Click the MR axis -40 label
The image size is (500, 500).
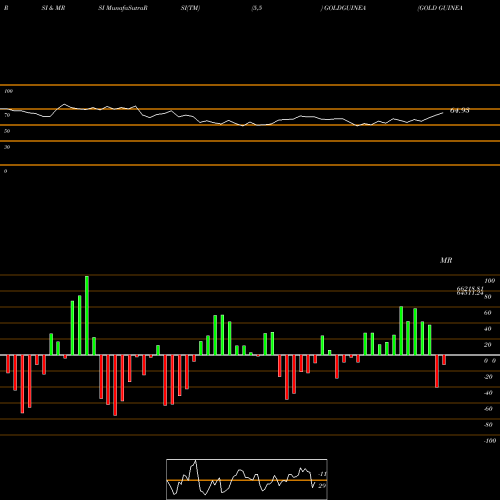(488, 393)
